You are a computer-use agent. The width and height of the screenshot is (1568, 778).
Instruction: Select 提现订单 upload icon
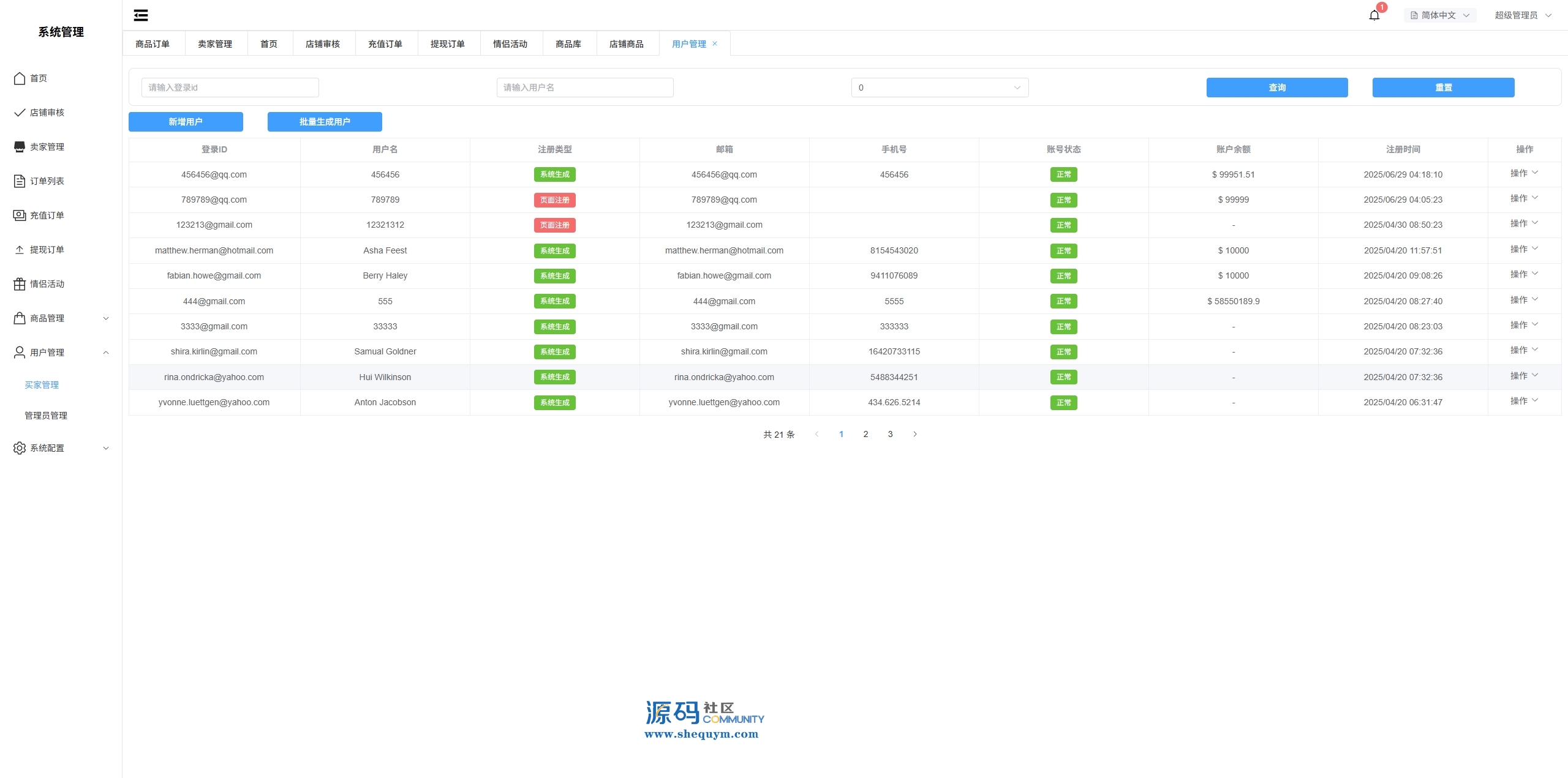(20, 250)
